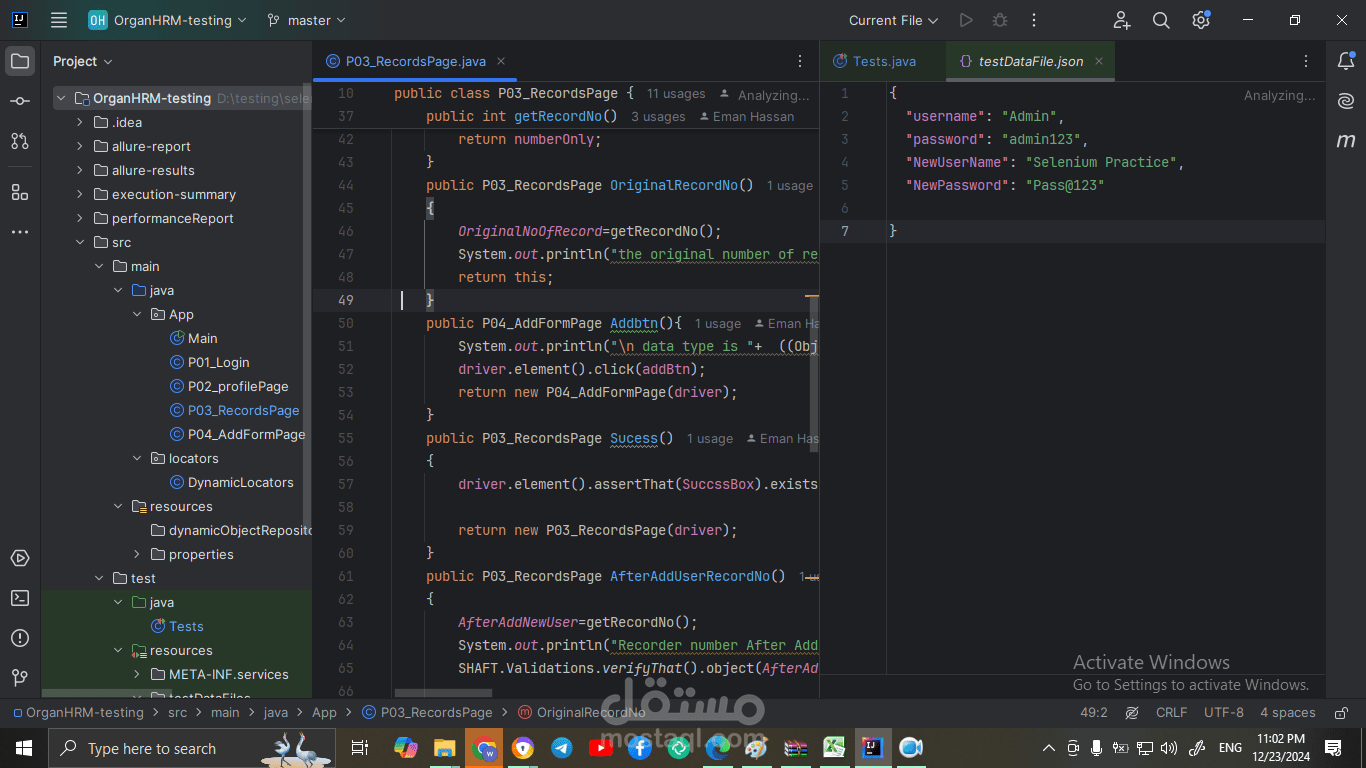This screenshot has height=768, width=1366.
Task: Switch to the Tests.java tab
Action: [x=882, y=61]
